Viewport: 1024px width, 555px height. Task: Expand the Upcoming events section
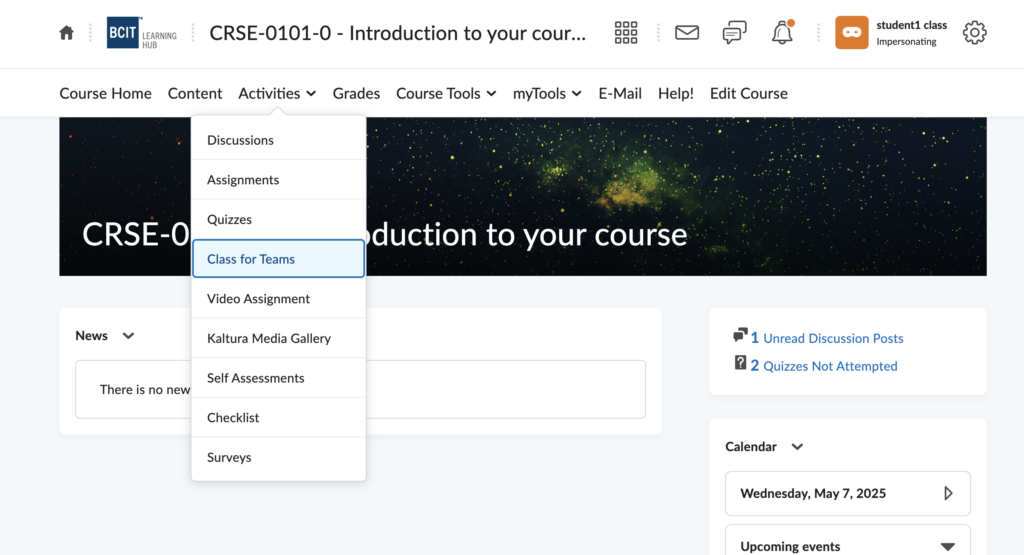947,546
